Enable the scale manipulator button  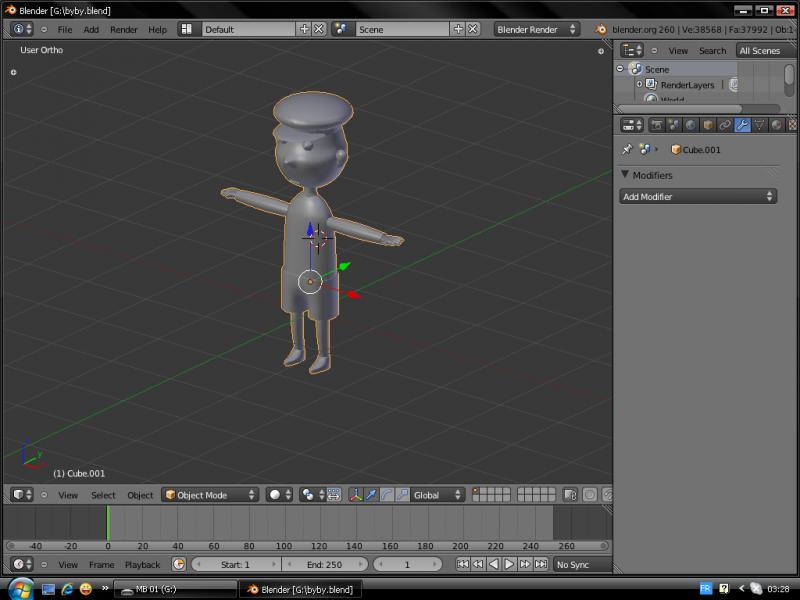403,494
